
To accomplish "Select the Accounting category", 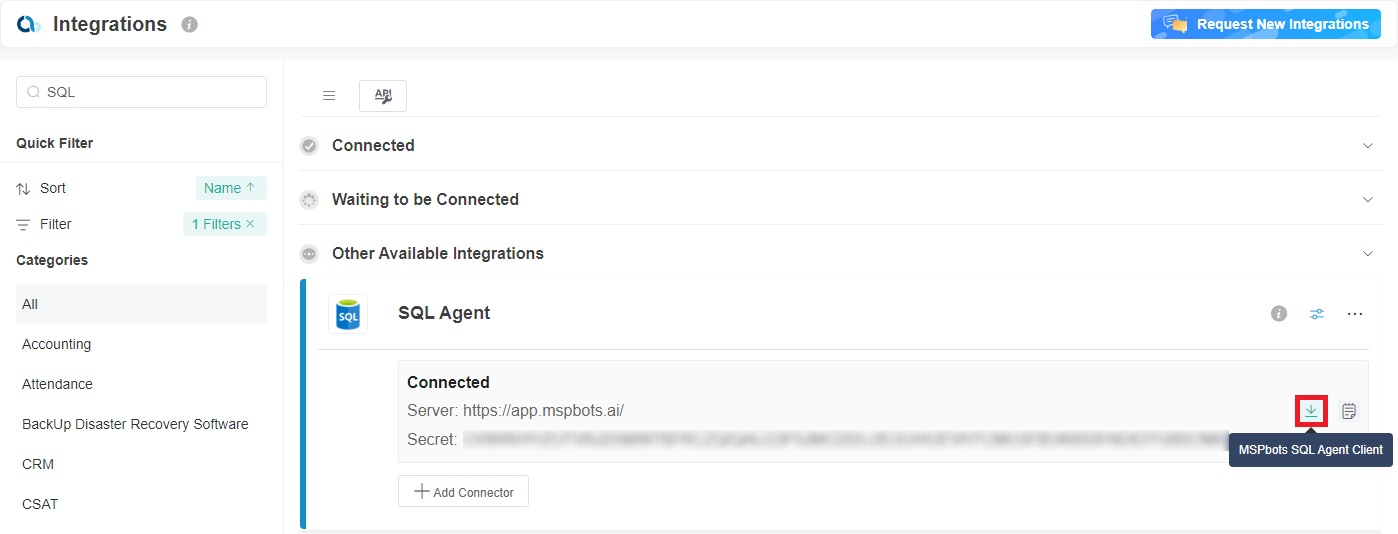I will pyautogui.click(x=57, y=344).
